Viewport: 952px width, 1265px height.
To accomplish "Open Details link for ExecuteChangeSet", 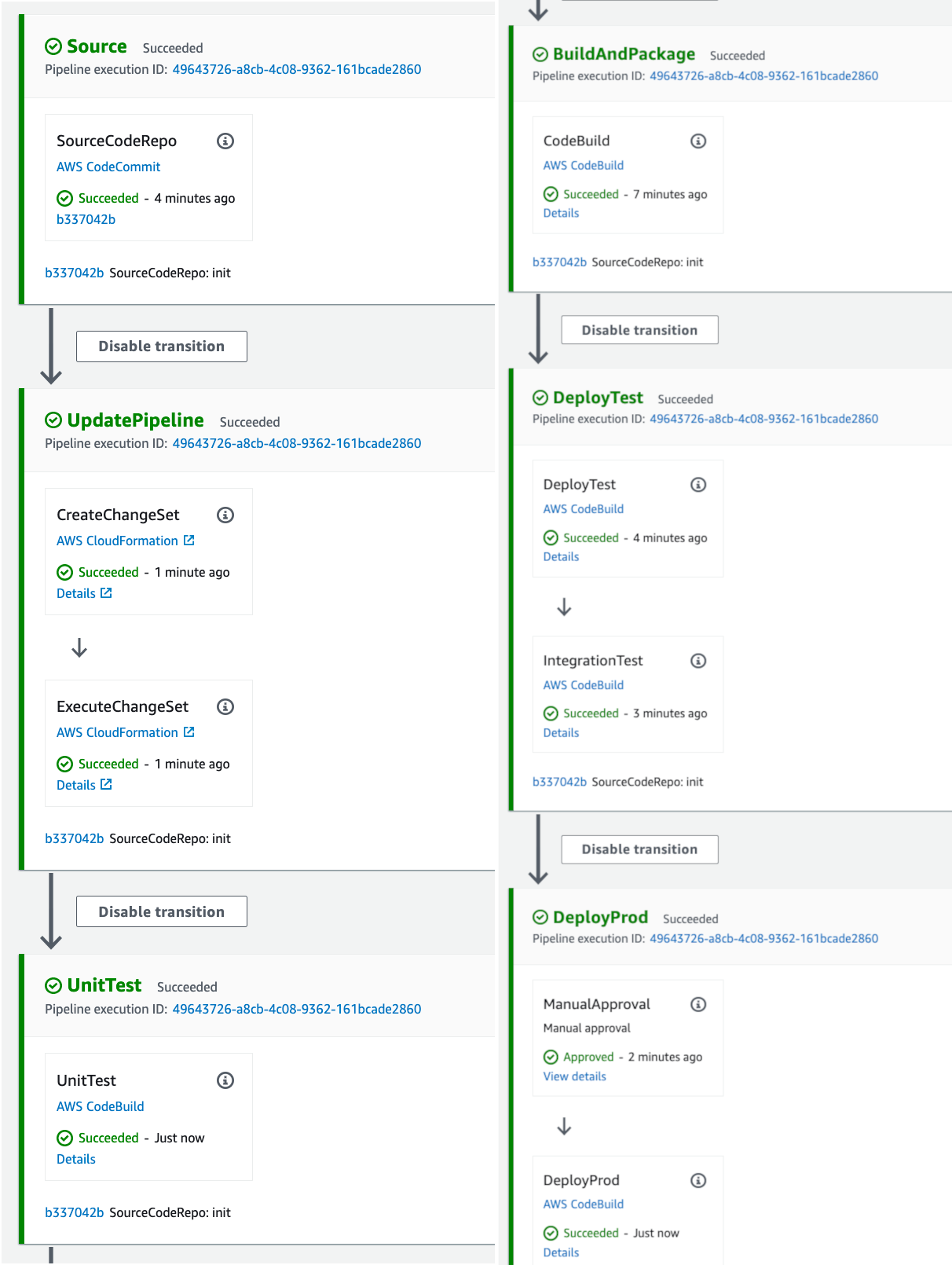I will point(76,785).
